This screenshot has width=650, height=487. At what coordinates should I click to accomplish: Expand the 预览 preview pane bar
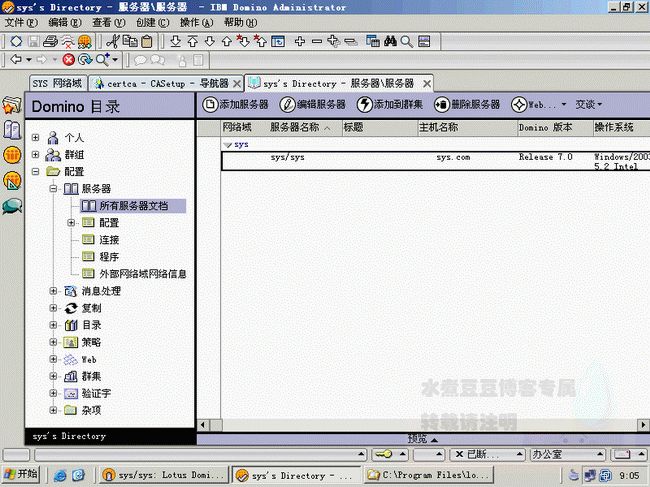(423, 439)
